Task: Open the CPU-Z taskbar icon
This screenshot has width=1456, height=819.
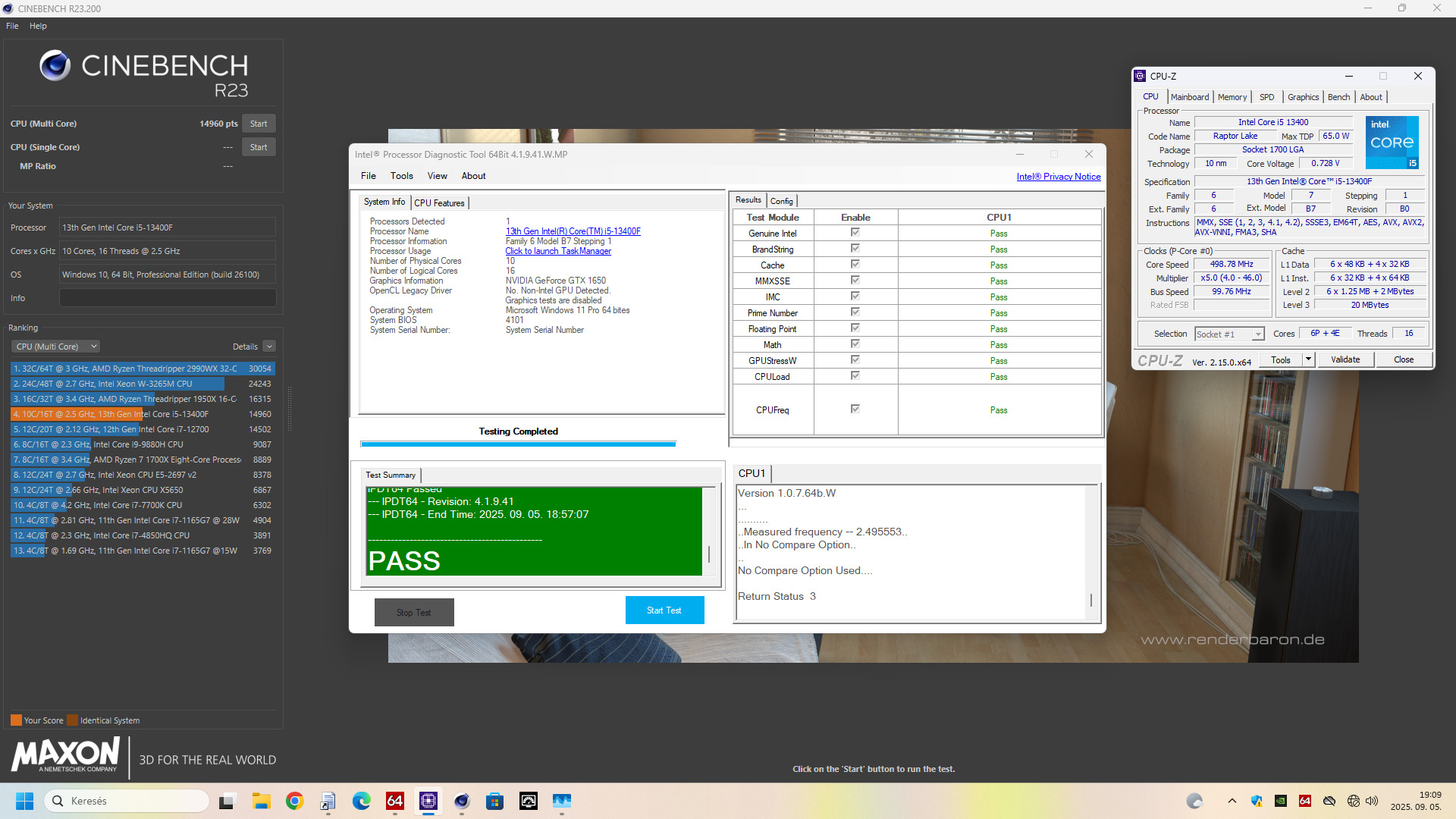Action: click(x=428, y=801)
